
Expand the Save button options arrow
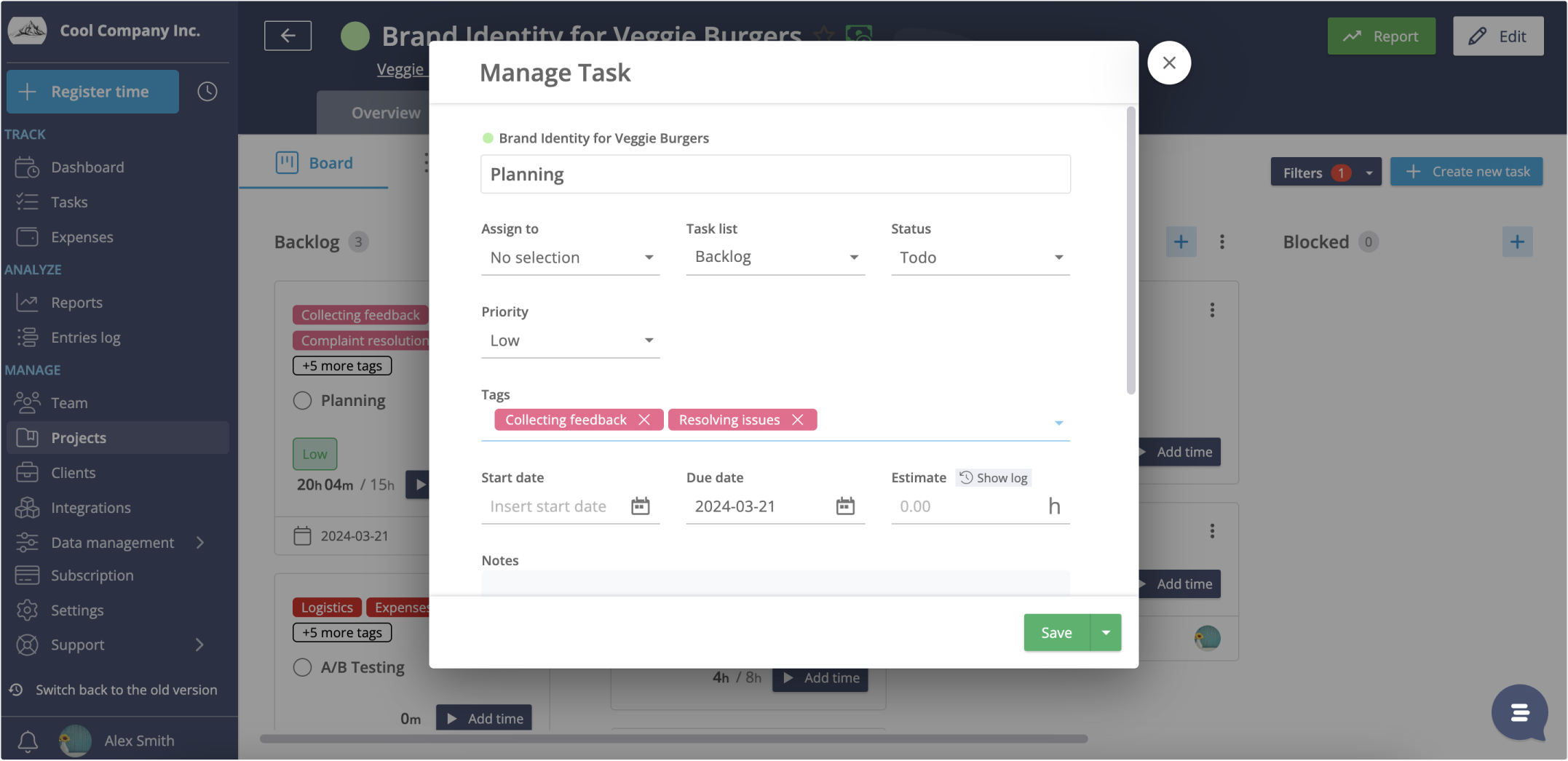coord(1106,633)
